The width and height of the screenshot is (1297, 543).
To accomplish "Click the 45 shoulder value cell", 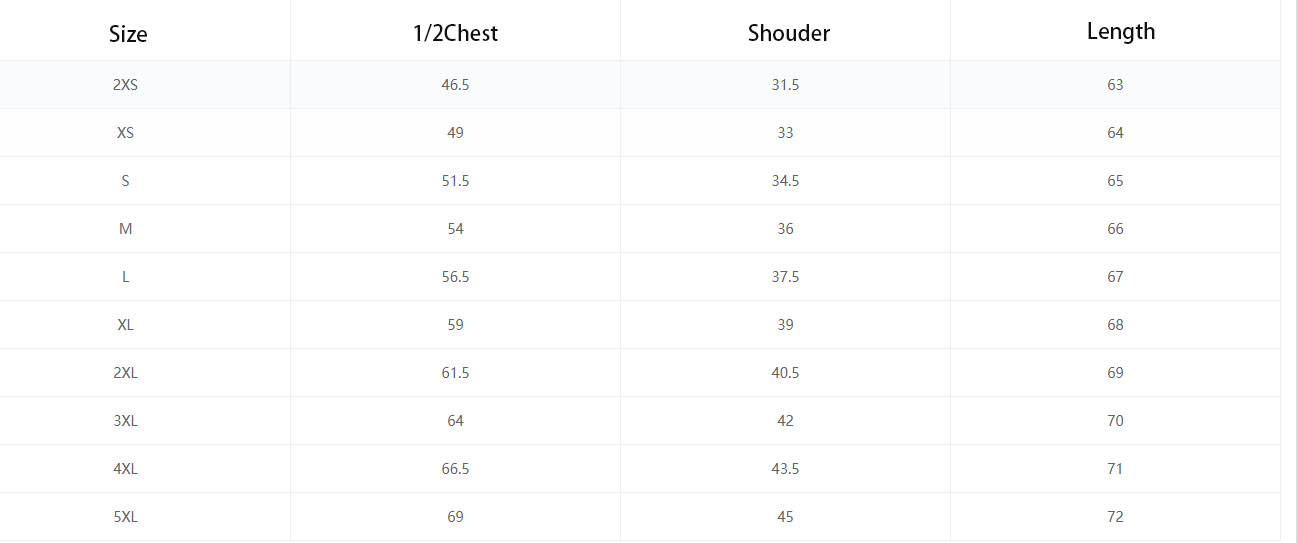I will (785, 517).
